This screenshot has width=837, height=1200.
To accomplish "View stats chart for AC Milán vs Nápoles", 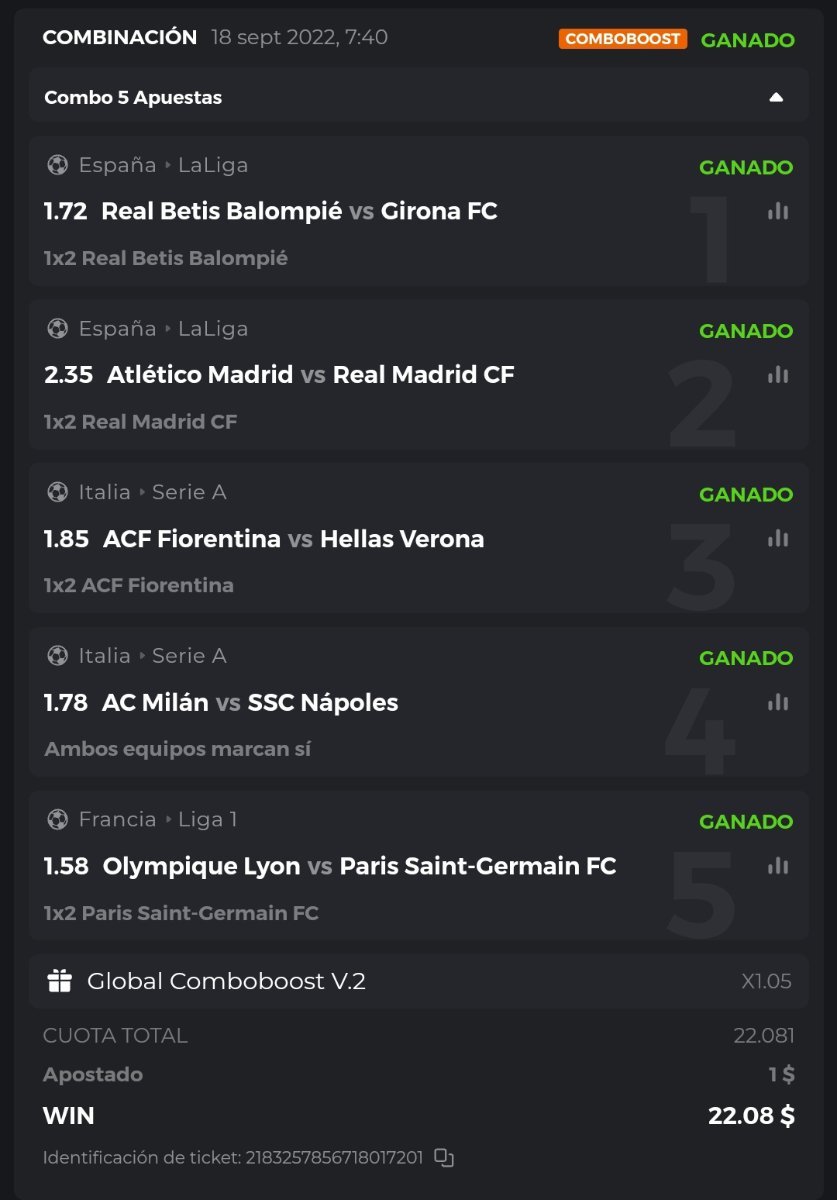I will [778, 702].
